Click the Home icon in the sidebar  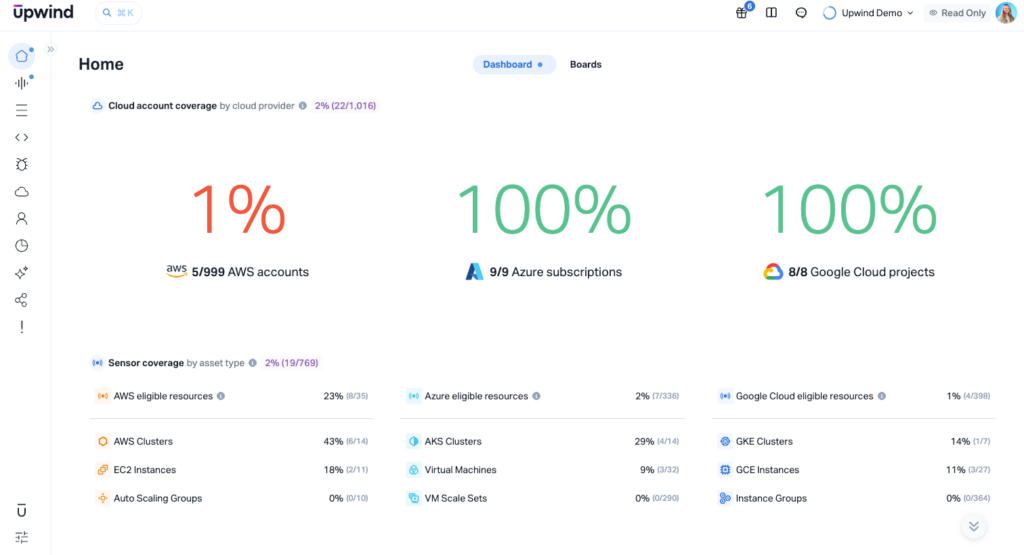point(22,56)
